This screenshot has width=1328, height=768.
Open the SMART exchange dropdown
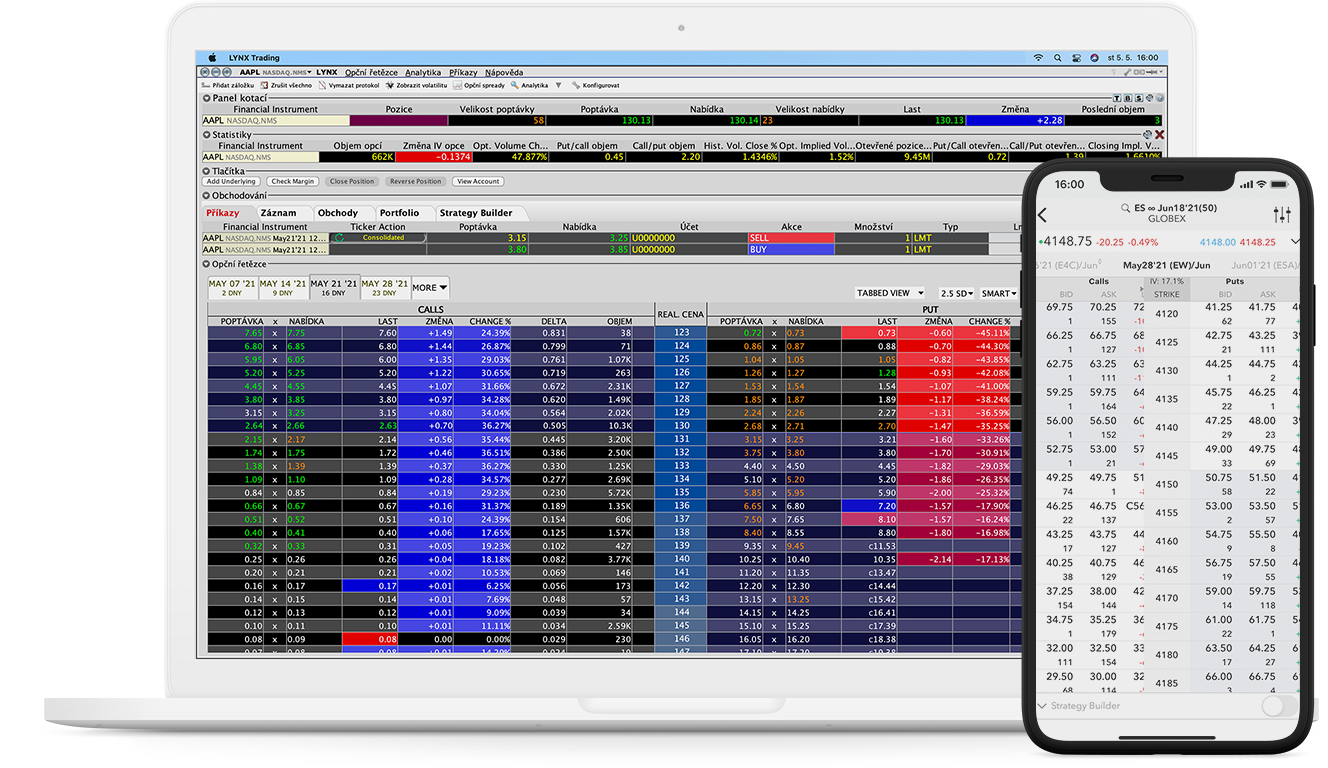tap(999, 293)
